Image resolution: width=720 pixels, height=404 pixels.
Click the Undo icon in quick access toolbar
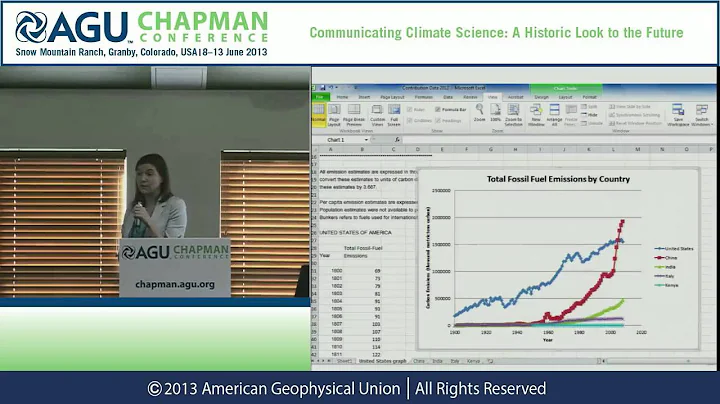tap(331, 88)
